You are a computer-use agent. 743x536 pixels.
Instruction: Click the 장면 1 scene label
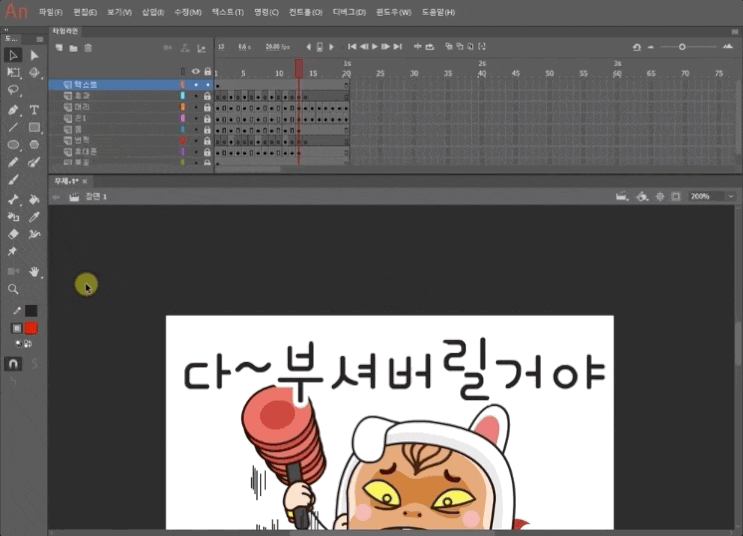96,196
